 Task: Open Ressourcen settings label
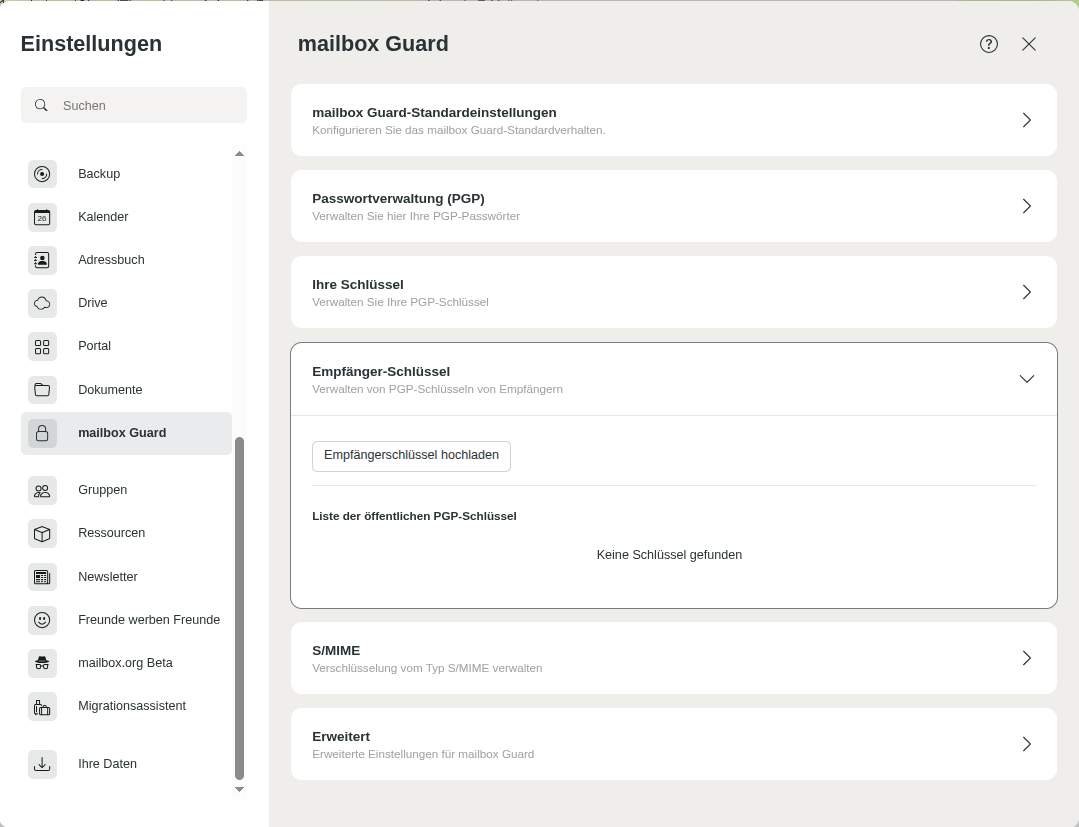coord(111,533)
